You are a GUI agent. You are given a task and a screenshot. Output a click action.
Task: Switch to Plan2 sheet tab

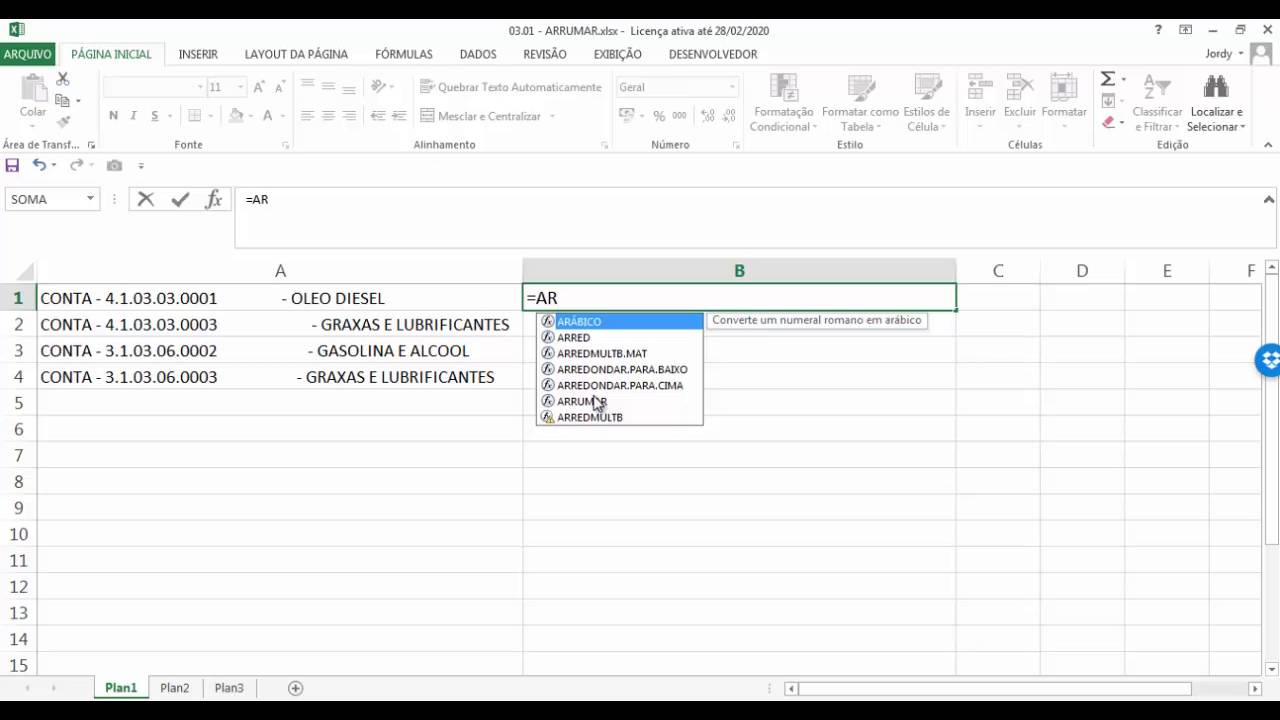[175, 688]
